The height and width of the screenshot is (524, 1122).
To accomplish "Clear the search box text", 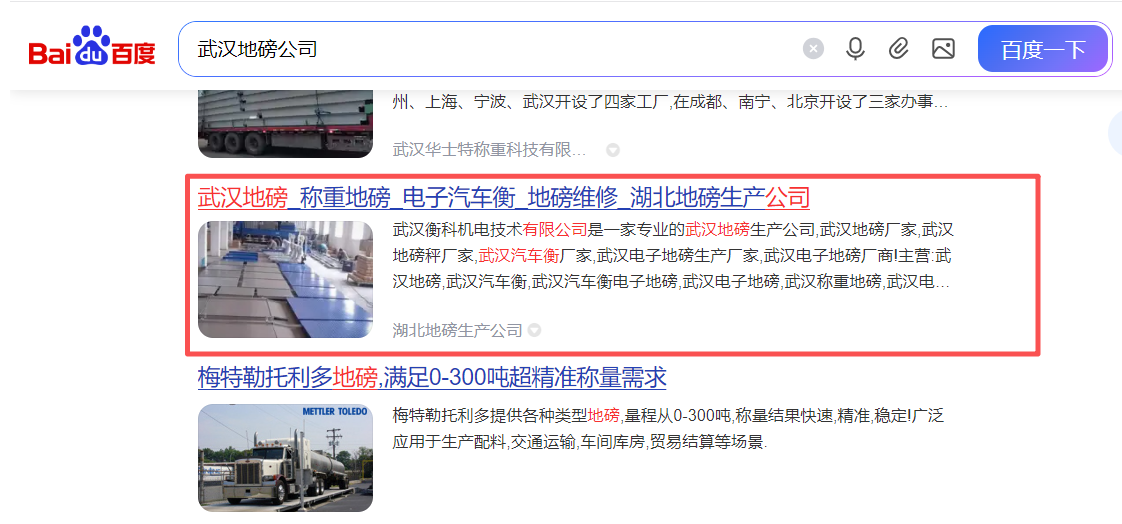I will tap(813, 49).
